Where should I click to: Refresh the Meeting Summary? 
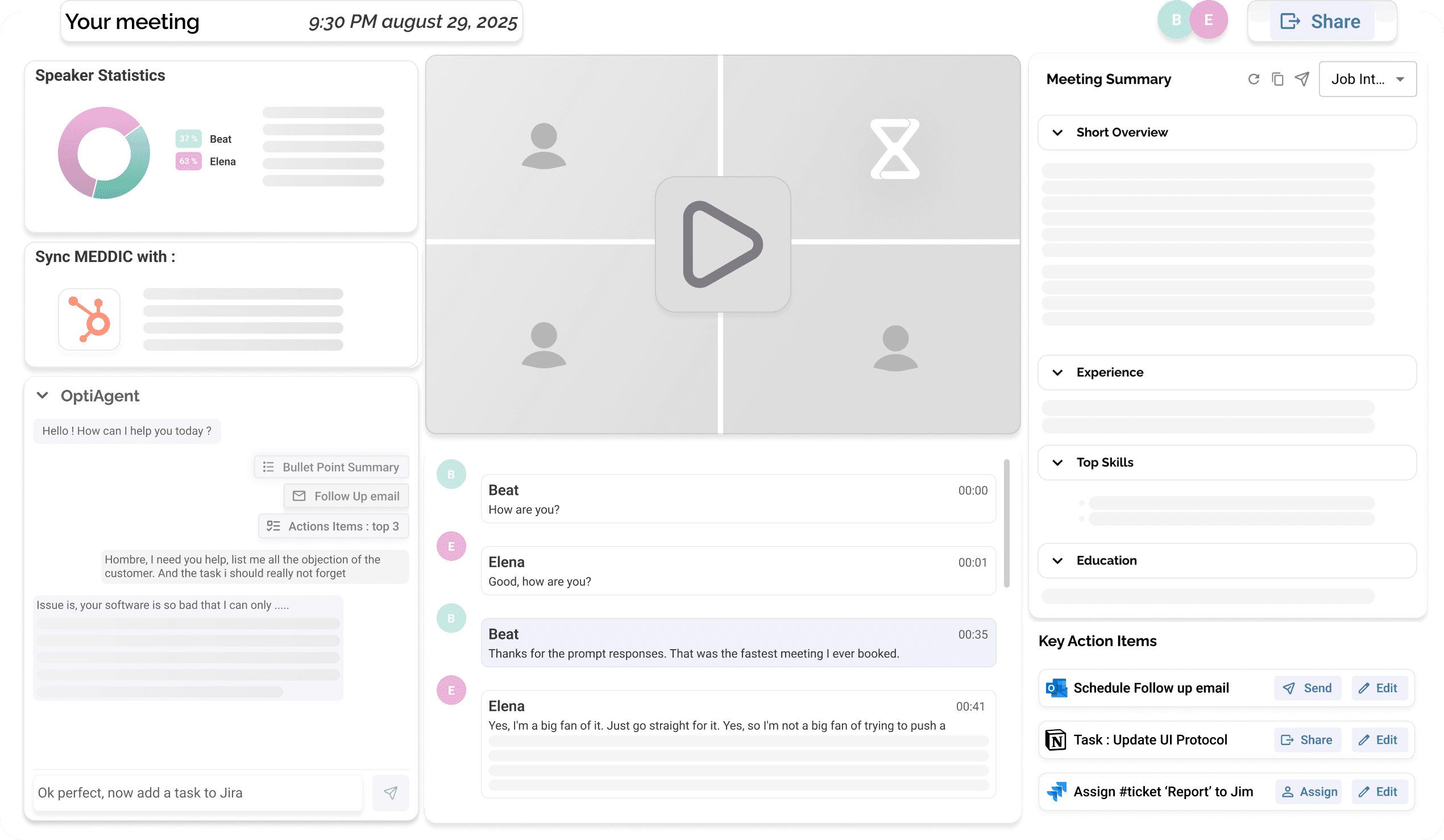pos(1254,79)
